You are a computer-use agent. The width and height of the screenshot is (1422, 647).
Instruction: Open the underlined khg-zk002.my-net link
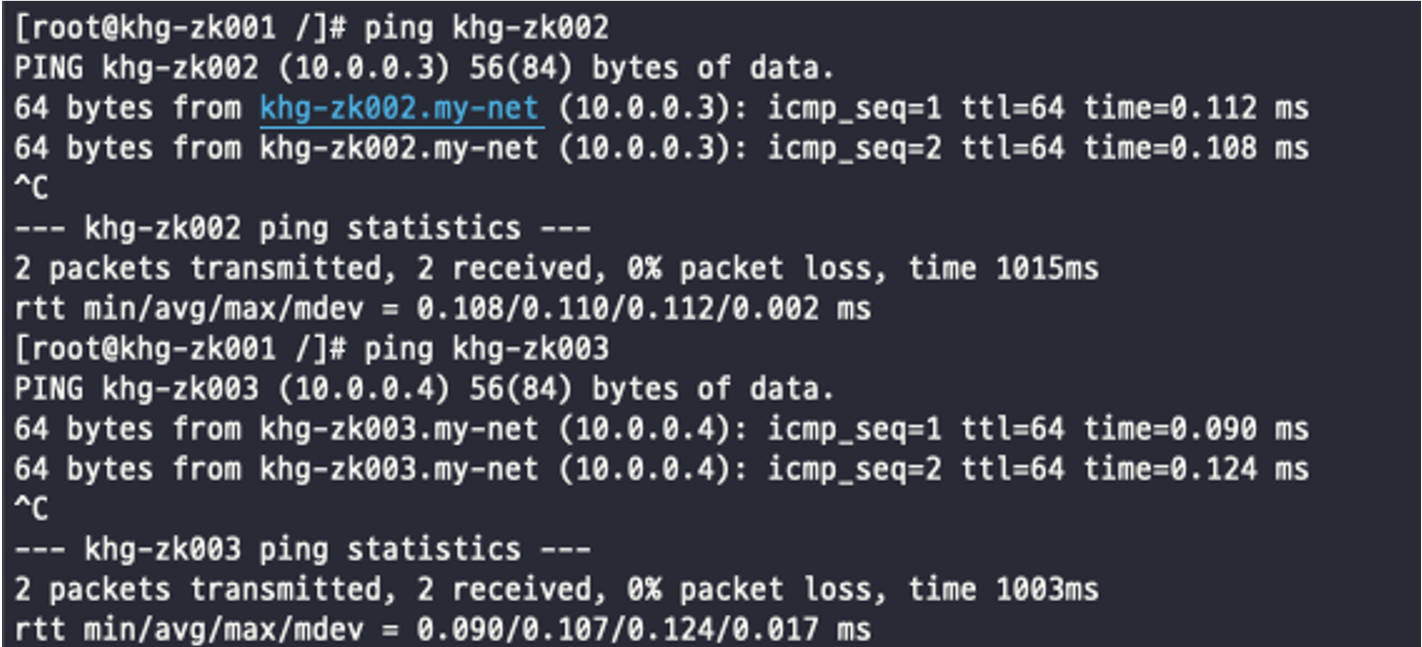coord(399,108)
